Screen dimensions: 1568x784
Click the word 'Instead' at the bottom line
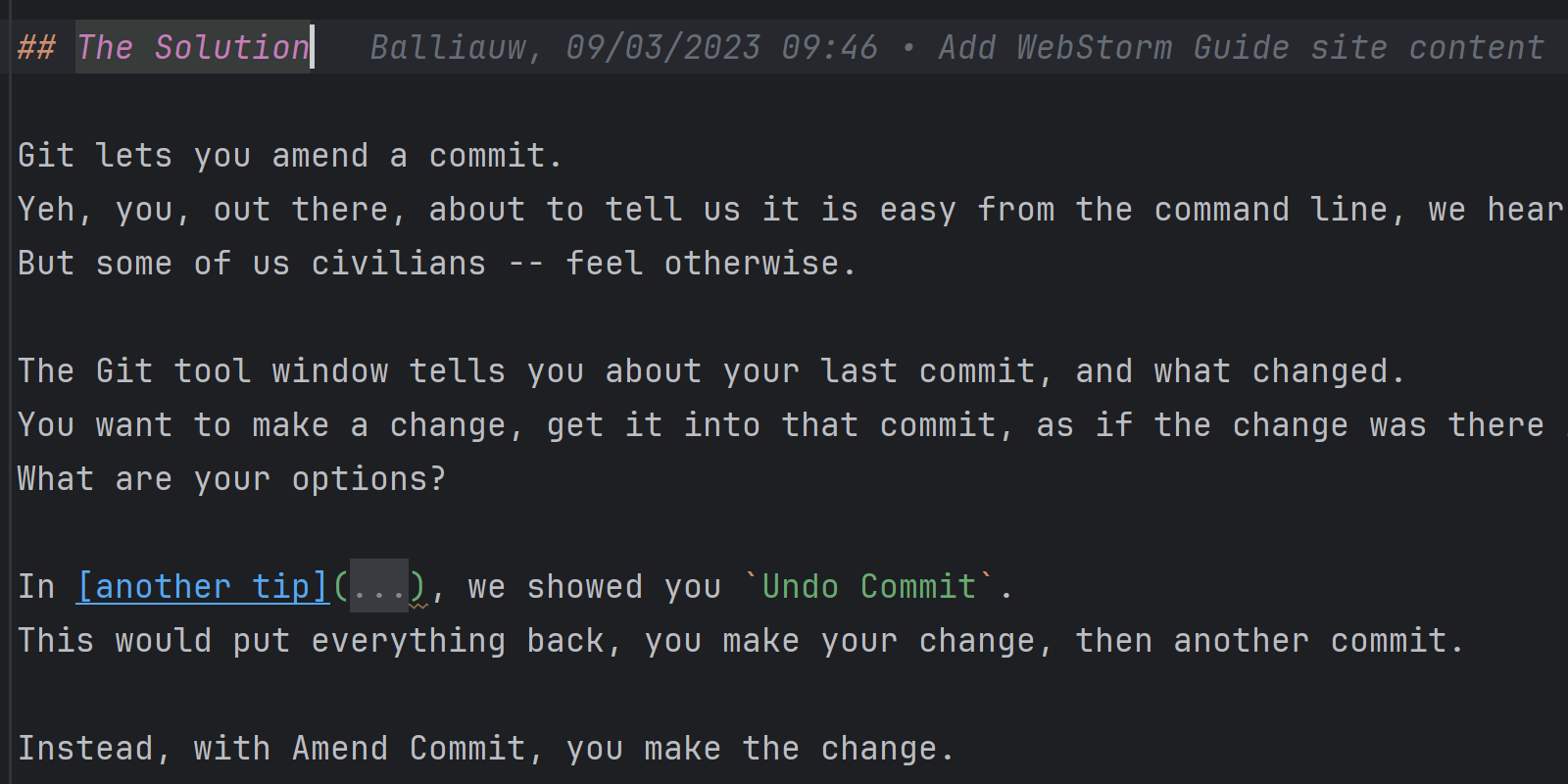pos(85,748)
